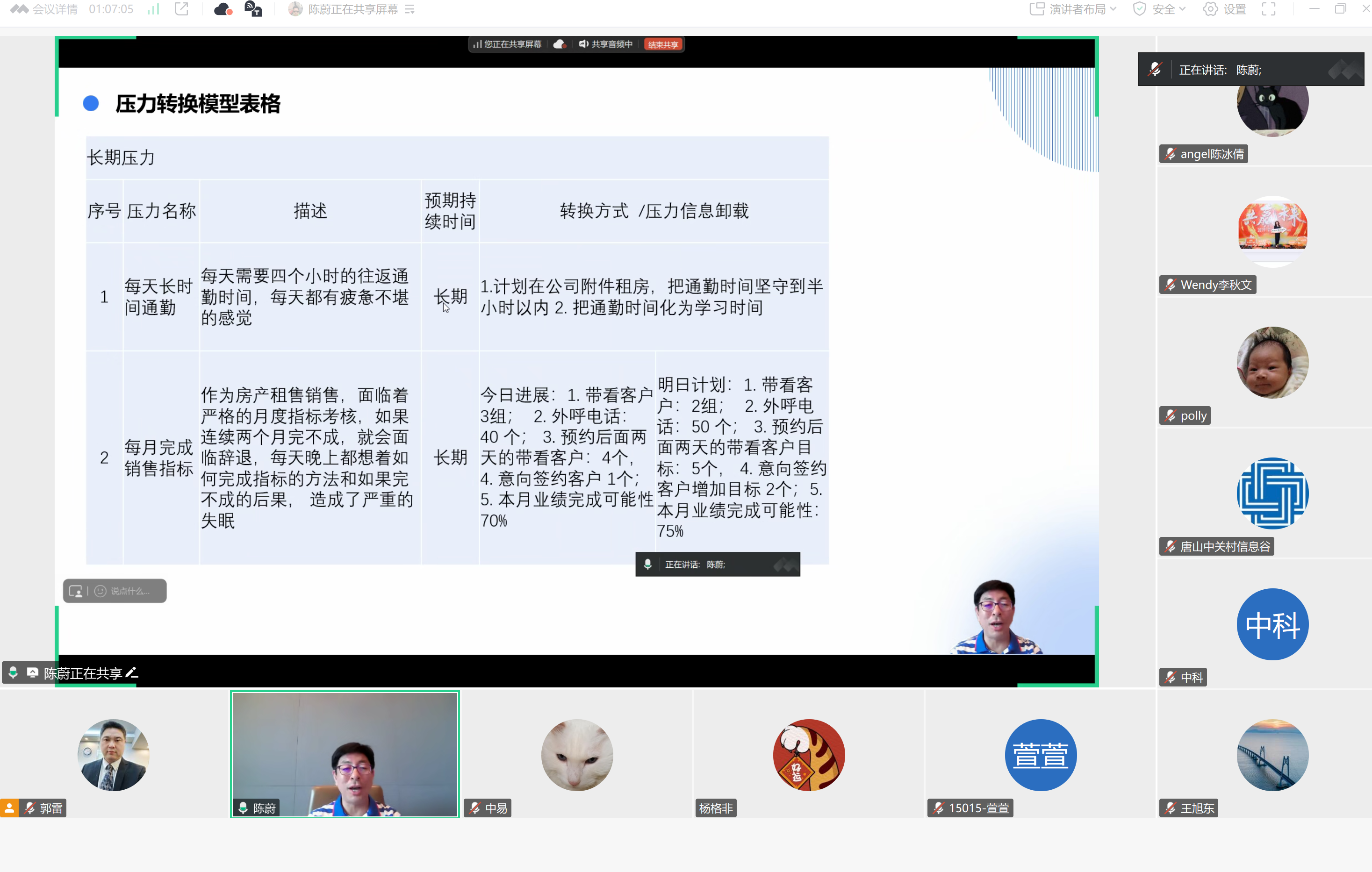The width and height of the screenshot is (1372, 872).
Task: Click column header 预期持续时间
Action: tap(450, 211)
